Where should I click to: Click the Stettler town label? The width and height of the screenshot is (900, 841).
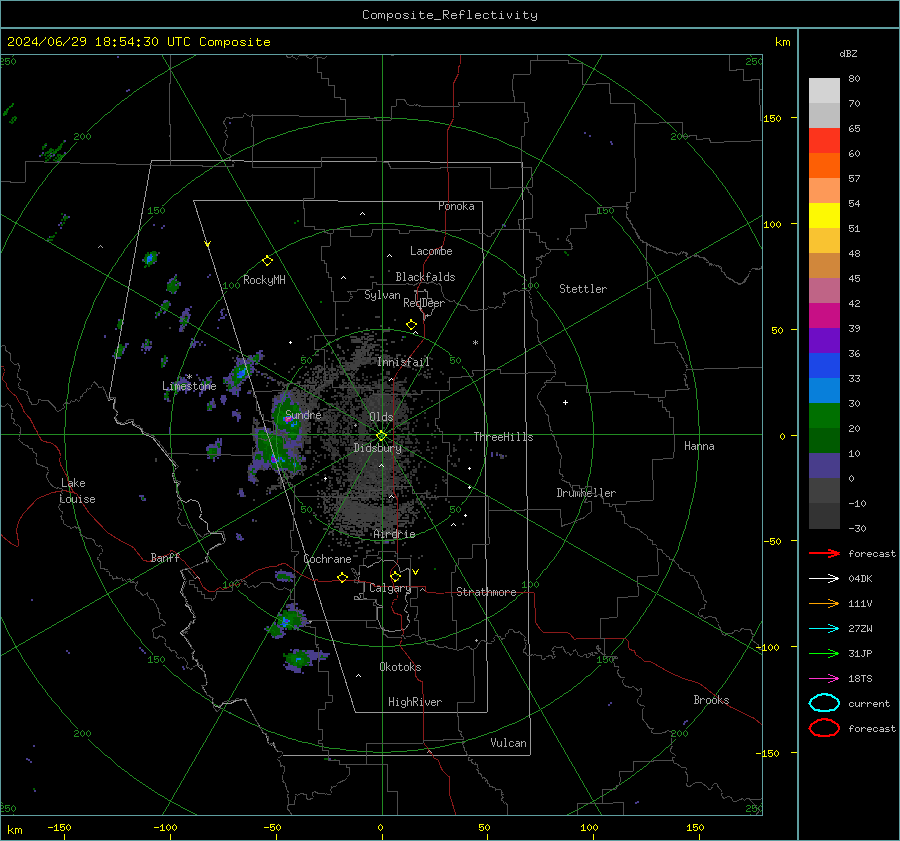point(583,289)
